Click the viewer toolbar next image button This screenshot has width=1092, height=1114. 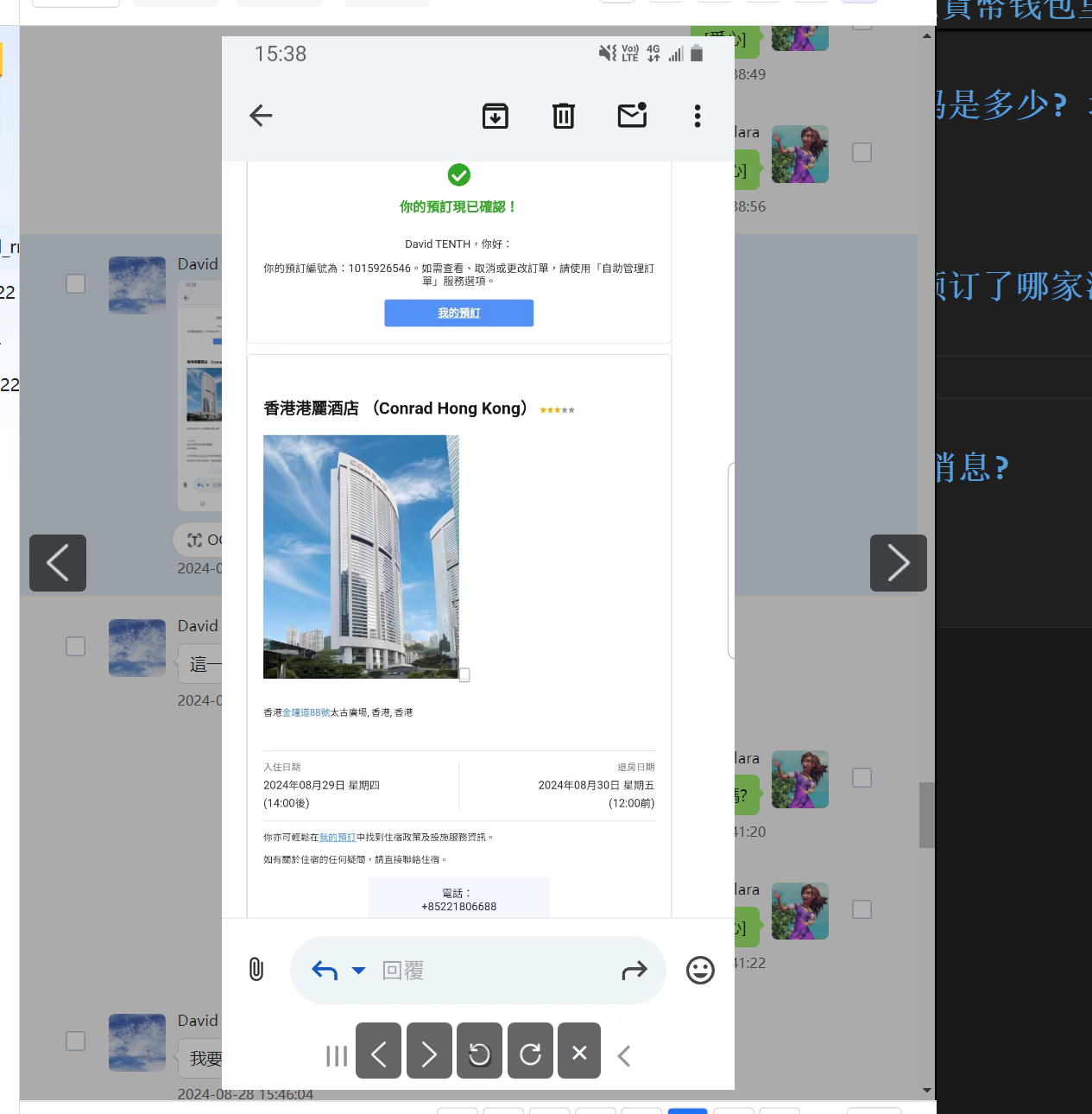(x=429, y=1051)
